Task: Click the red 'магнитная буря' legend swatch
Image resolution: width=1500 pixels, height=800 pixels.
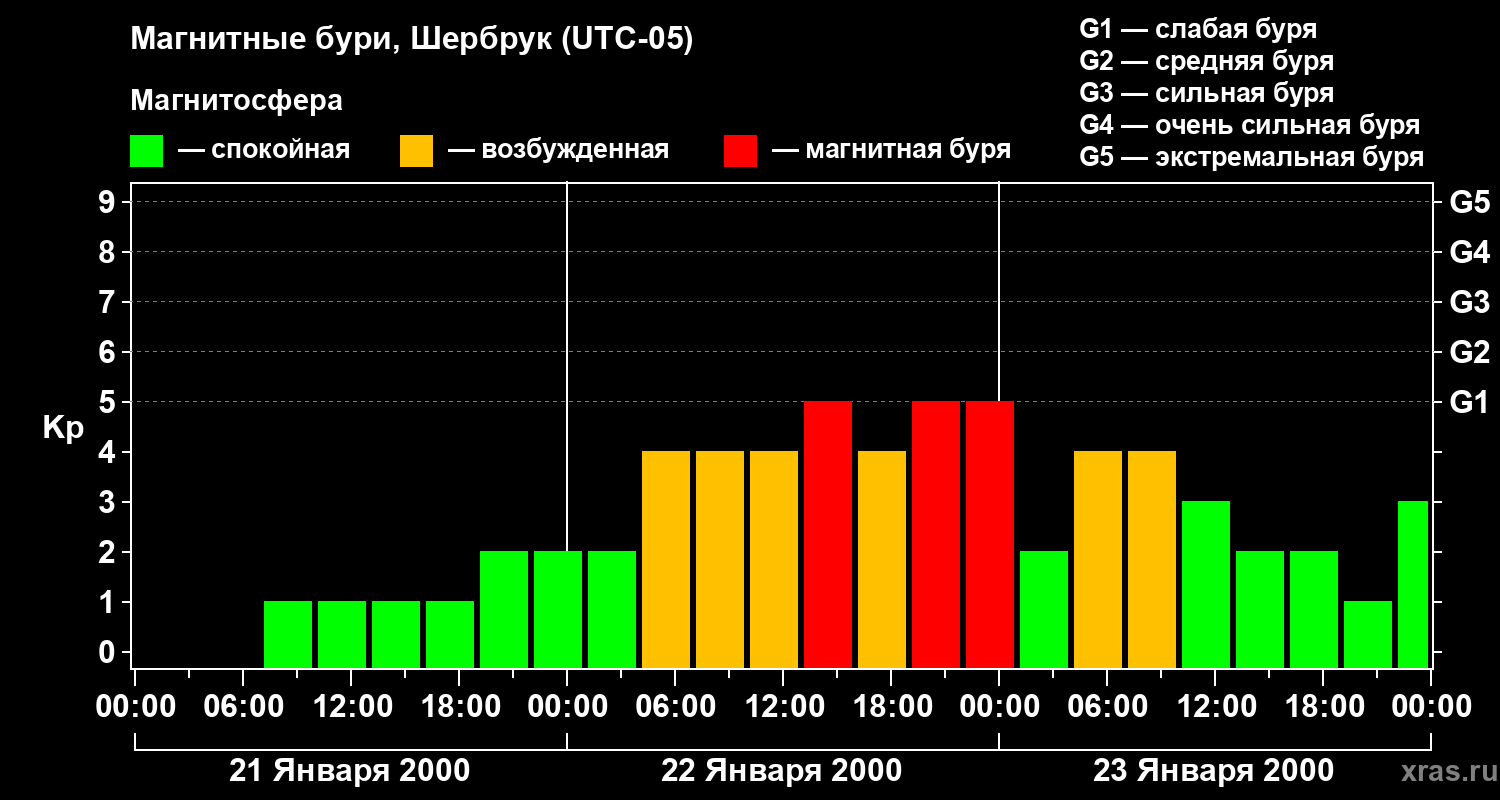Action: [740, 151]
